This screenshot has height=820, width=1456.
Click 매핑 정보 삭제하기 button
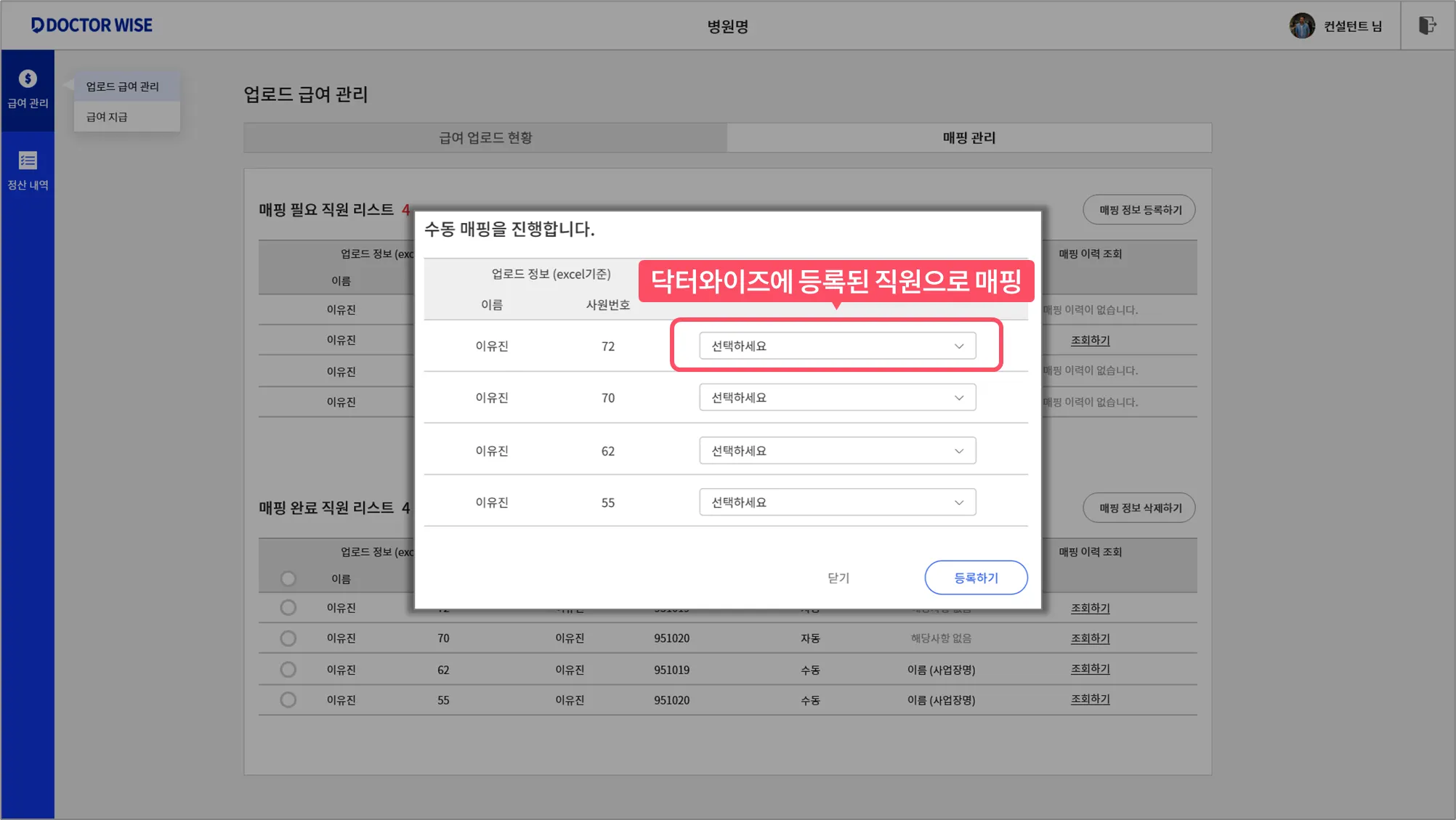point(1139,508)
